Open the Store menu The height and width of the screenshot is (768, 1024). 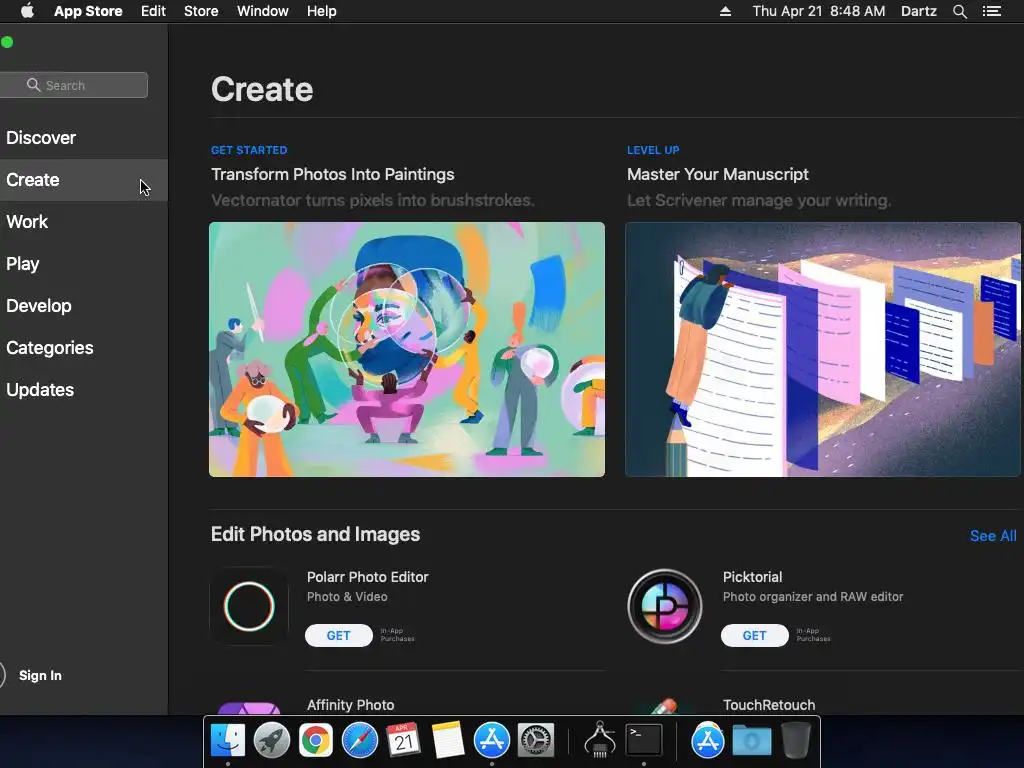pyautogui.click(x=201, y=11)
